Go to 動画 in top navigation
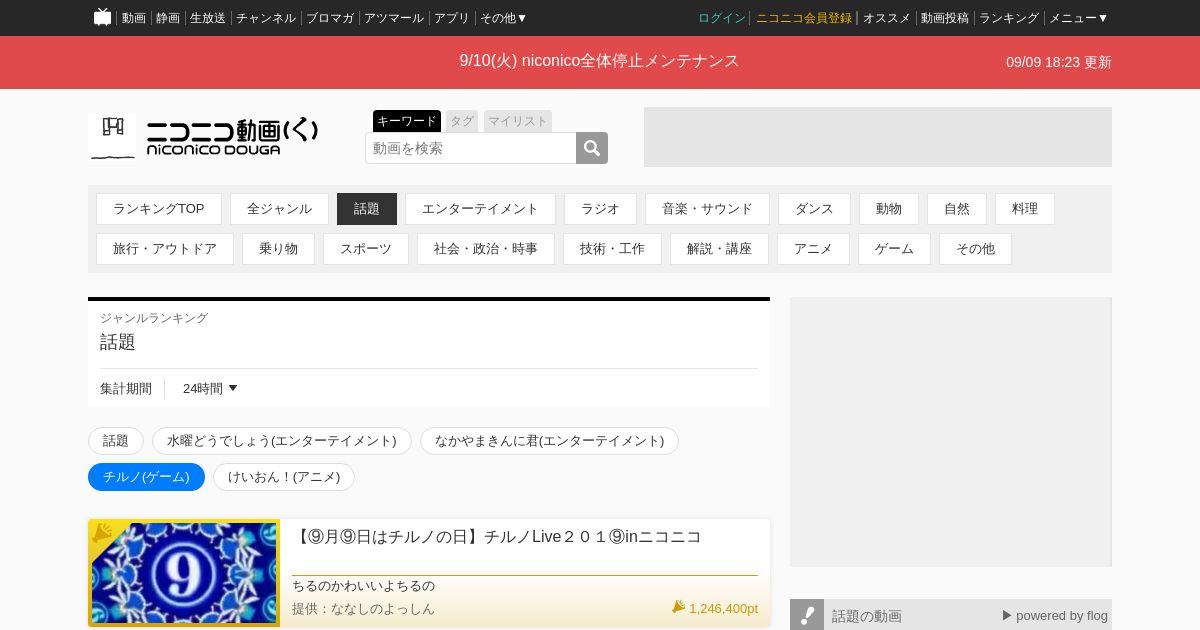This screenshot has height=630, width=1200. click(134, 18)
